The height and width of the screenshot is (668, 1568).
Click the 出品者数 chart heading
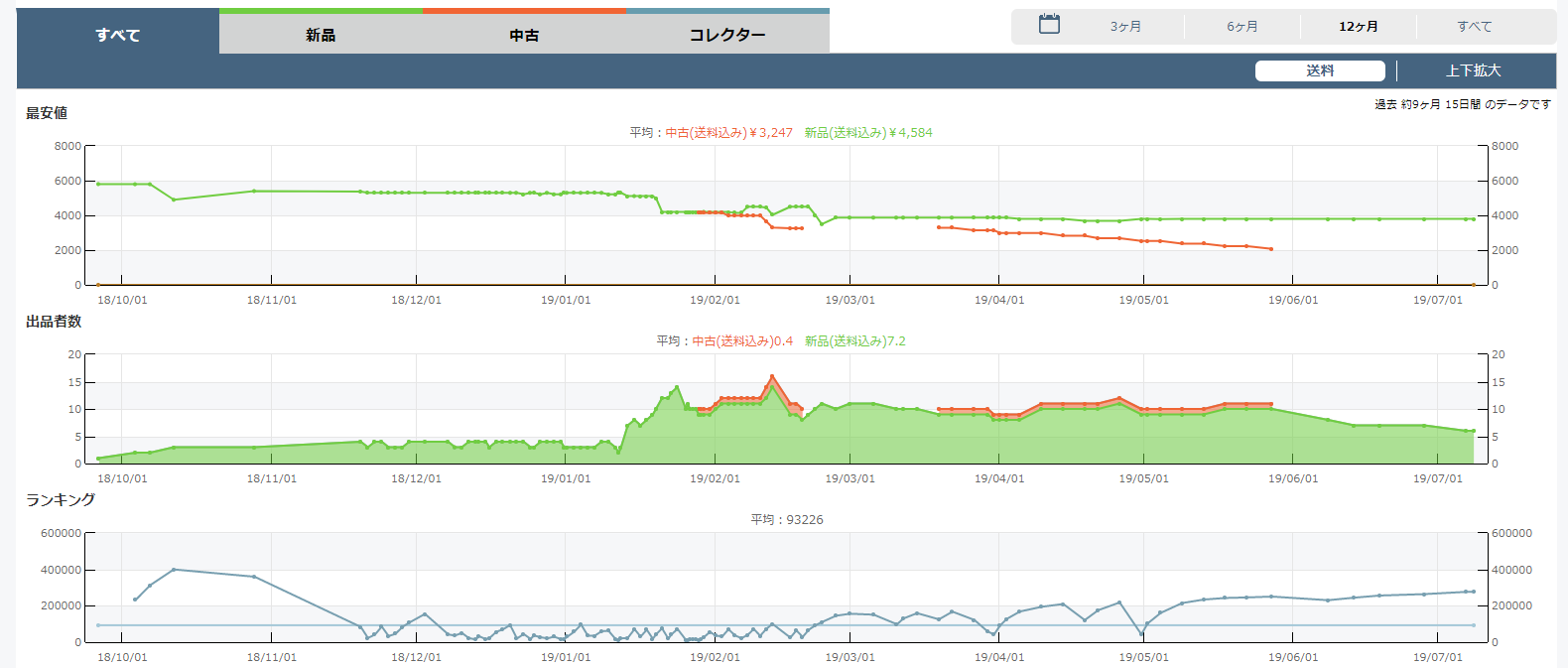coord(54,322)
